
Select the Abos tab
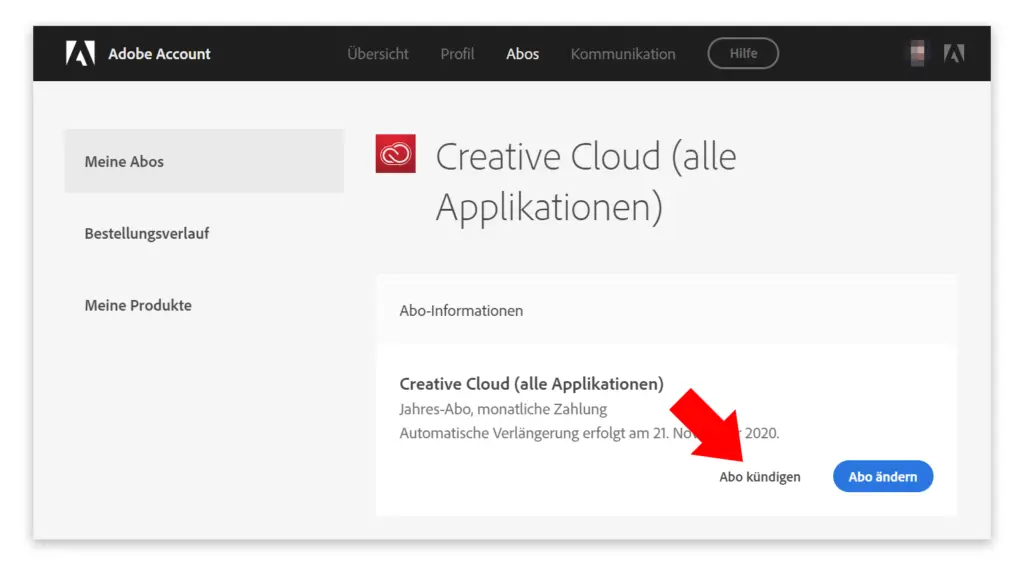(x=522, y=54)
